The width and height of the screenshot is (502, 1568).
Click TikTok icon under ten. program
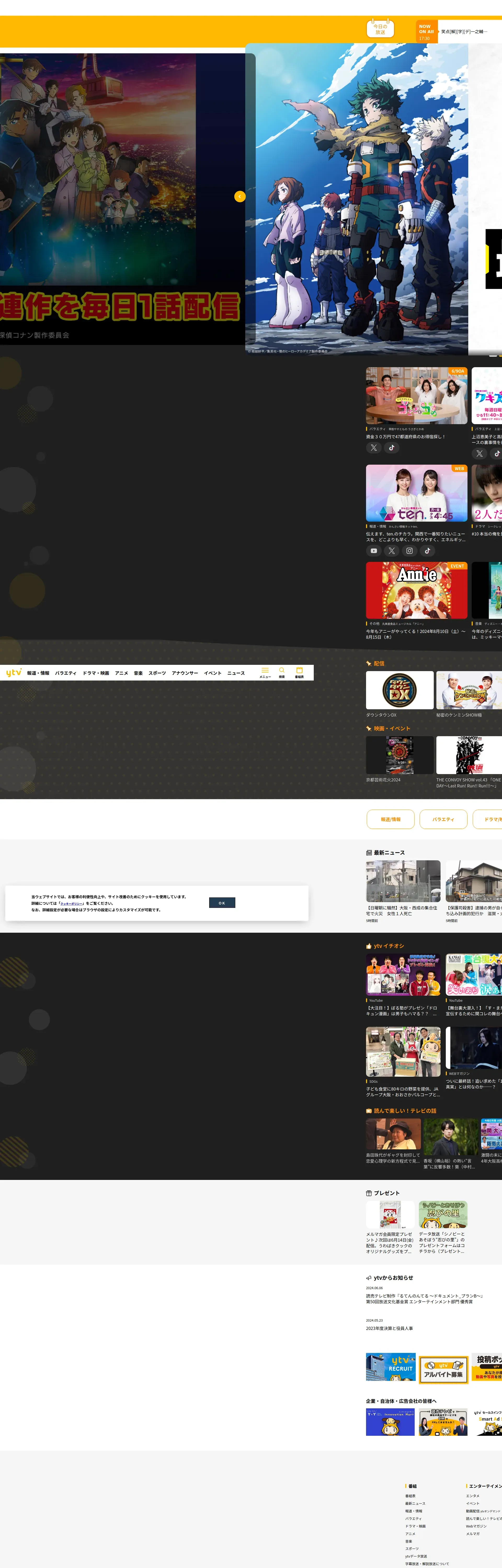(428, 551)
